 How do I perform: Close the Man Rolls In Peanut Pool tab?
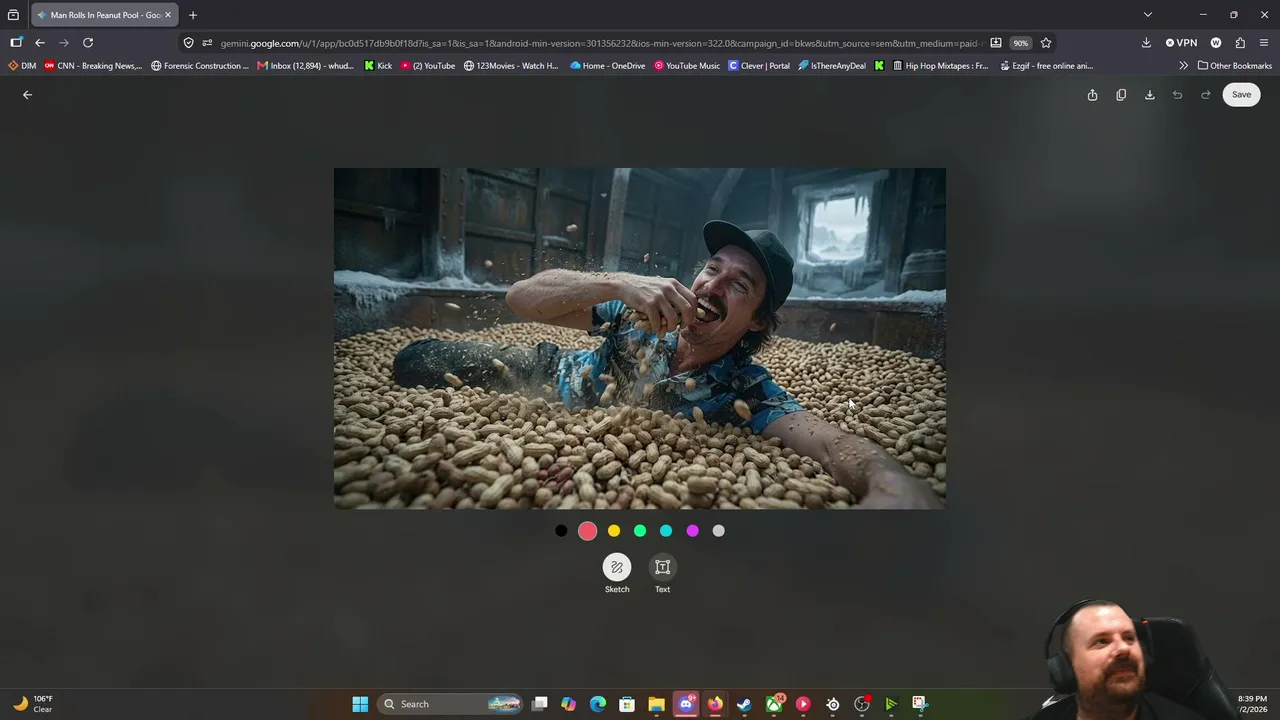[x=168, y=15]
